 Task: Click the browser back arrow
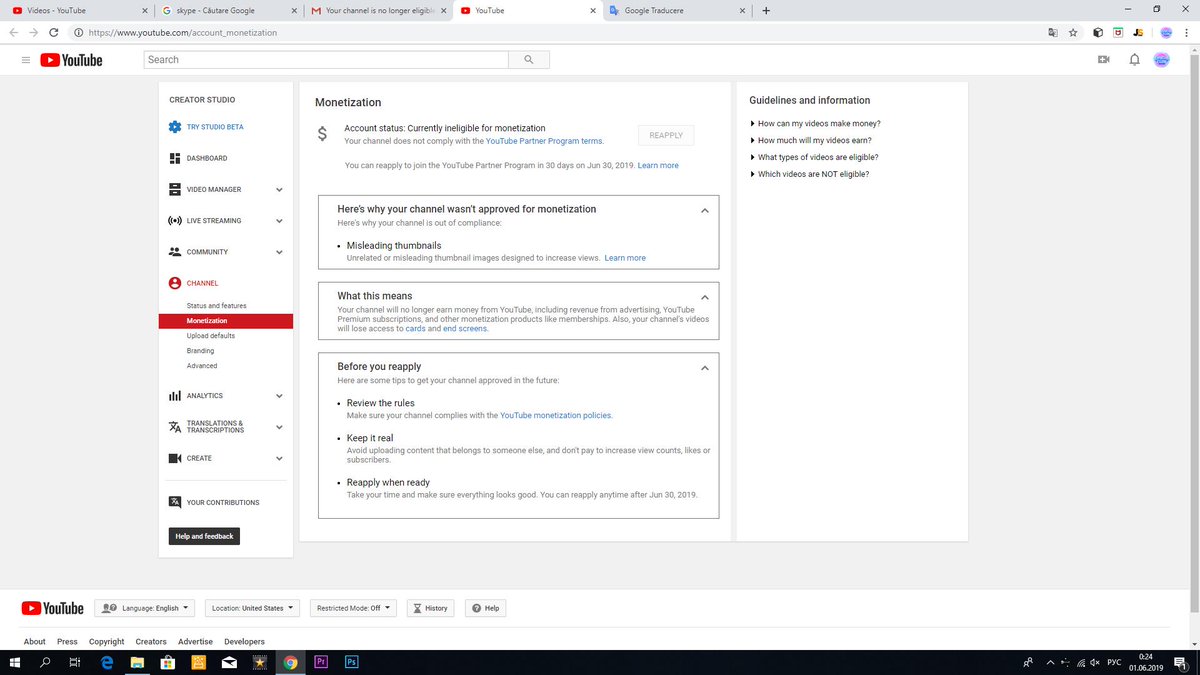point(13,32)
